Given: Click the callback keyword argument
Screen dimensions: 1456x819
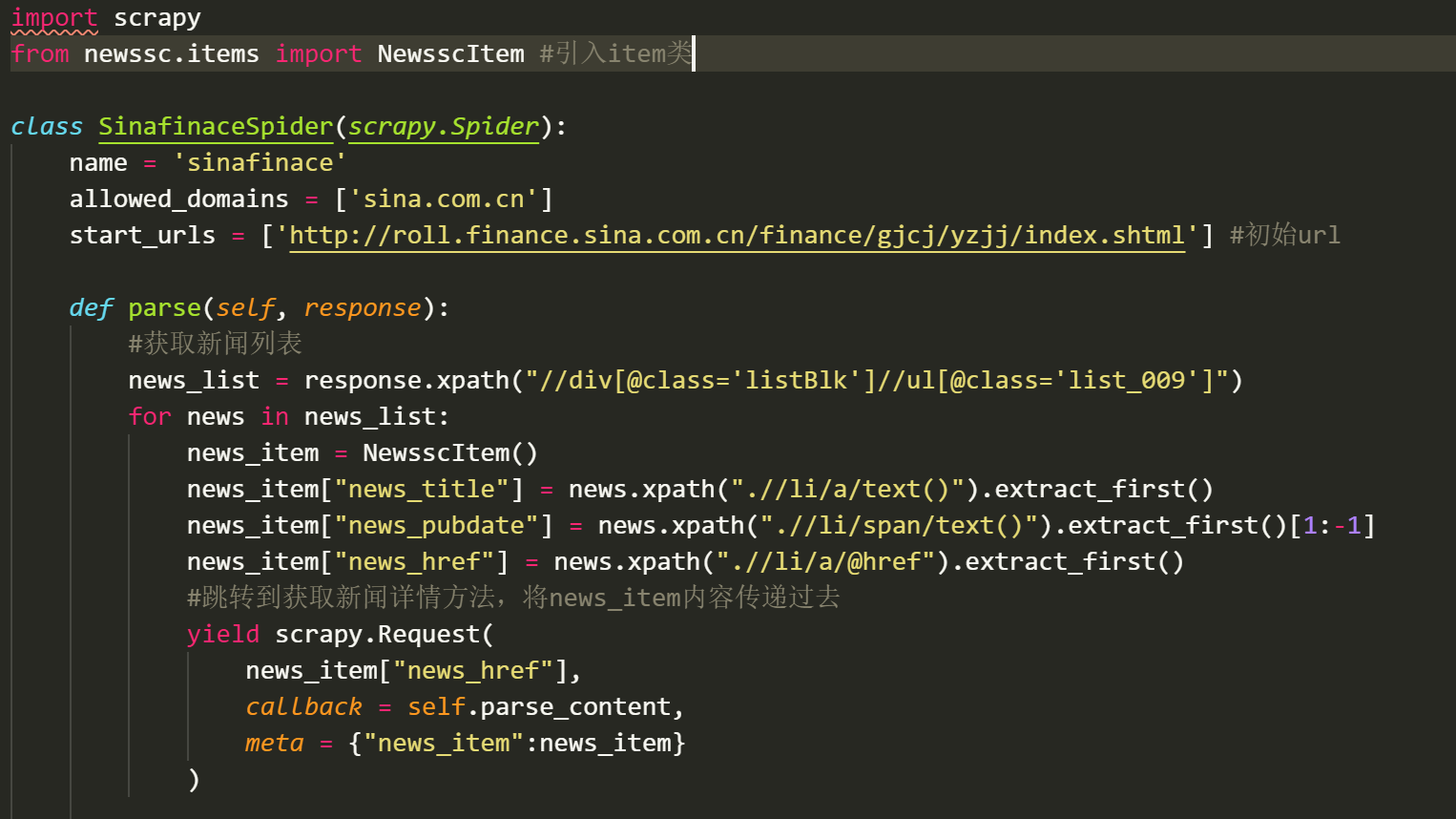Looking at the screenshot, I should coord(303,707).
